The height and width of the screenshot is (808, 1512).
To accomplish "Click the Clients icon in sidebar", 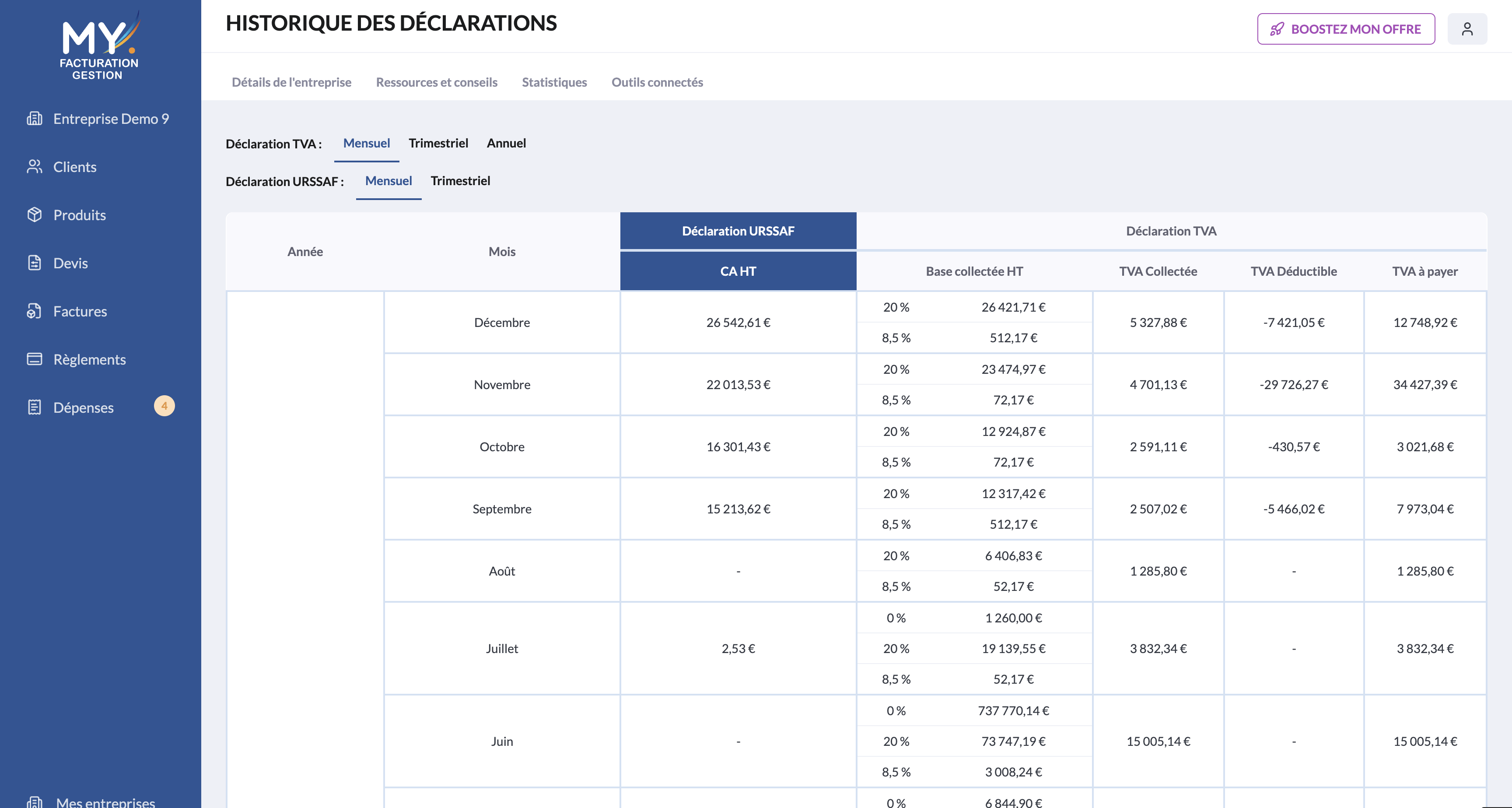I will point(35,167).
